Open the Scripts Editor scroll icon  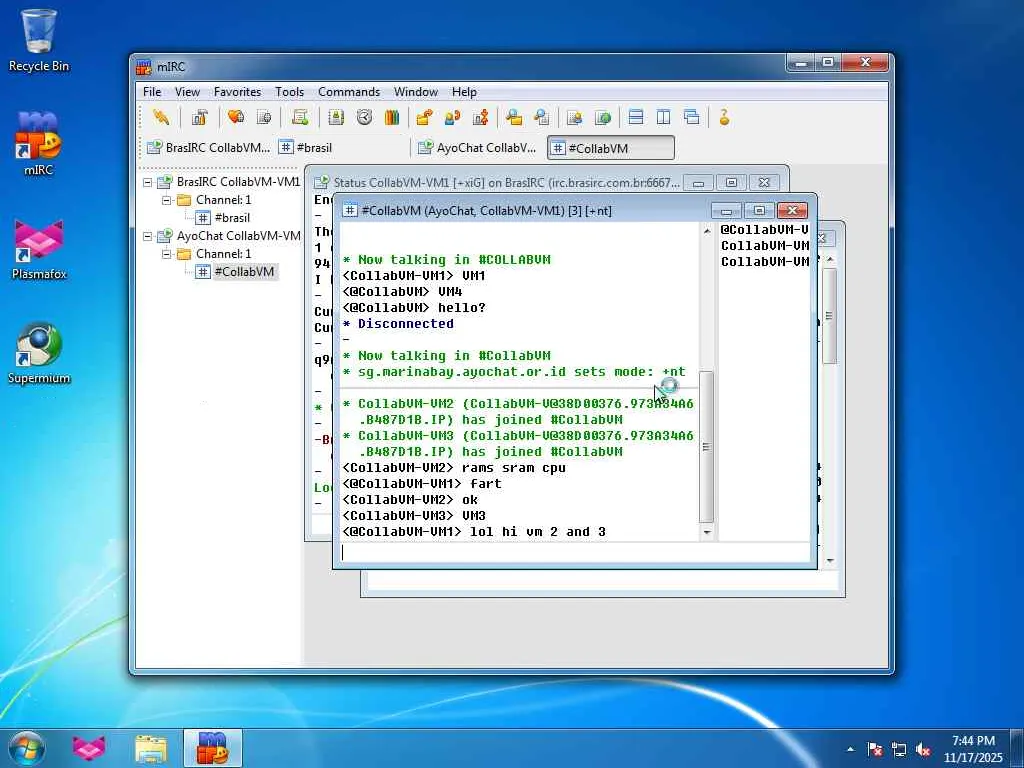(300, 118)
